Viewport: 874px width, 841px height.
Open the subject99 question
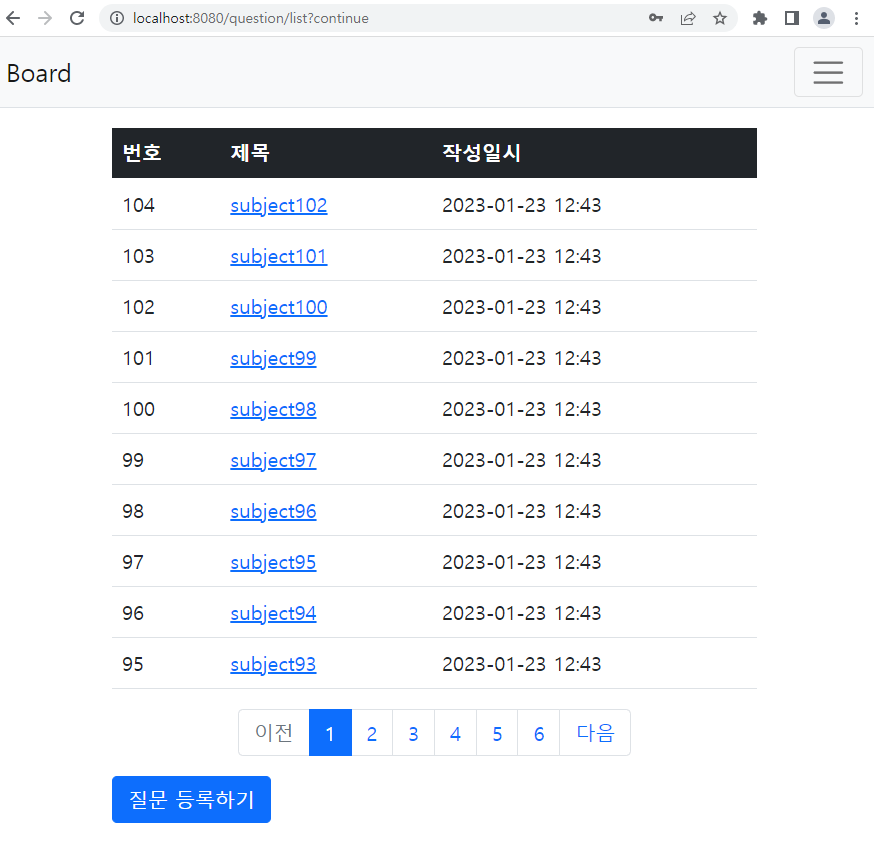[273, 358]
